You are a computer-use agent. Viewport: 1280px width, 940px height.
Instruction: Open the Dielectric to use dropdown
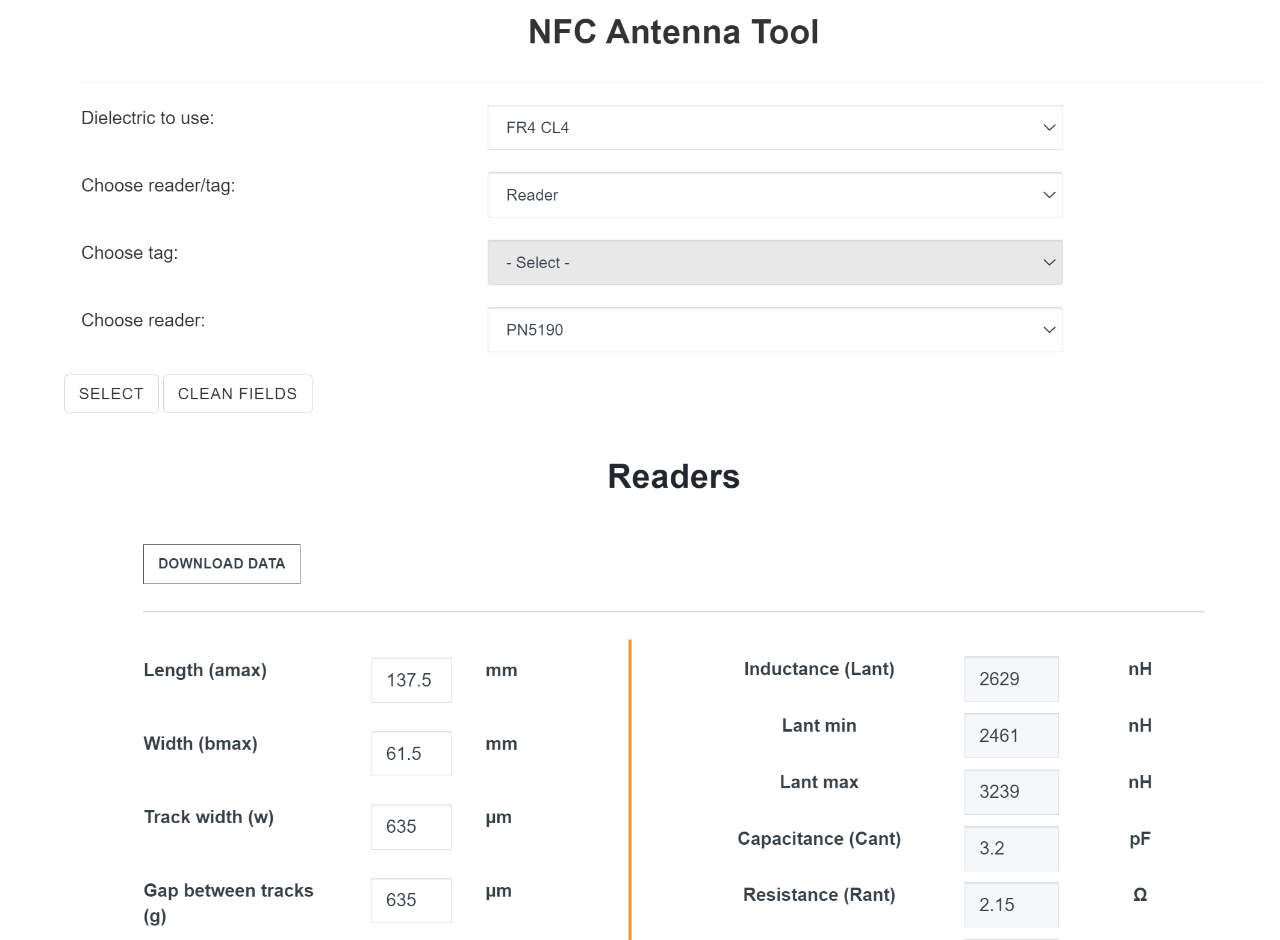coord(774,128)
